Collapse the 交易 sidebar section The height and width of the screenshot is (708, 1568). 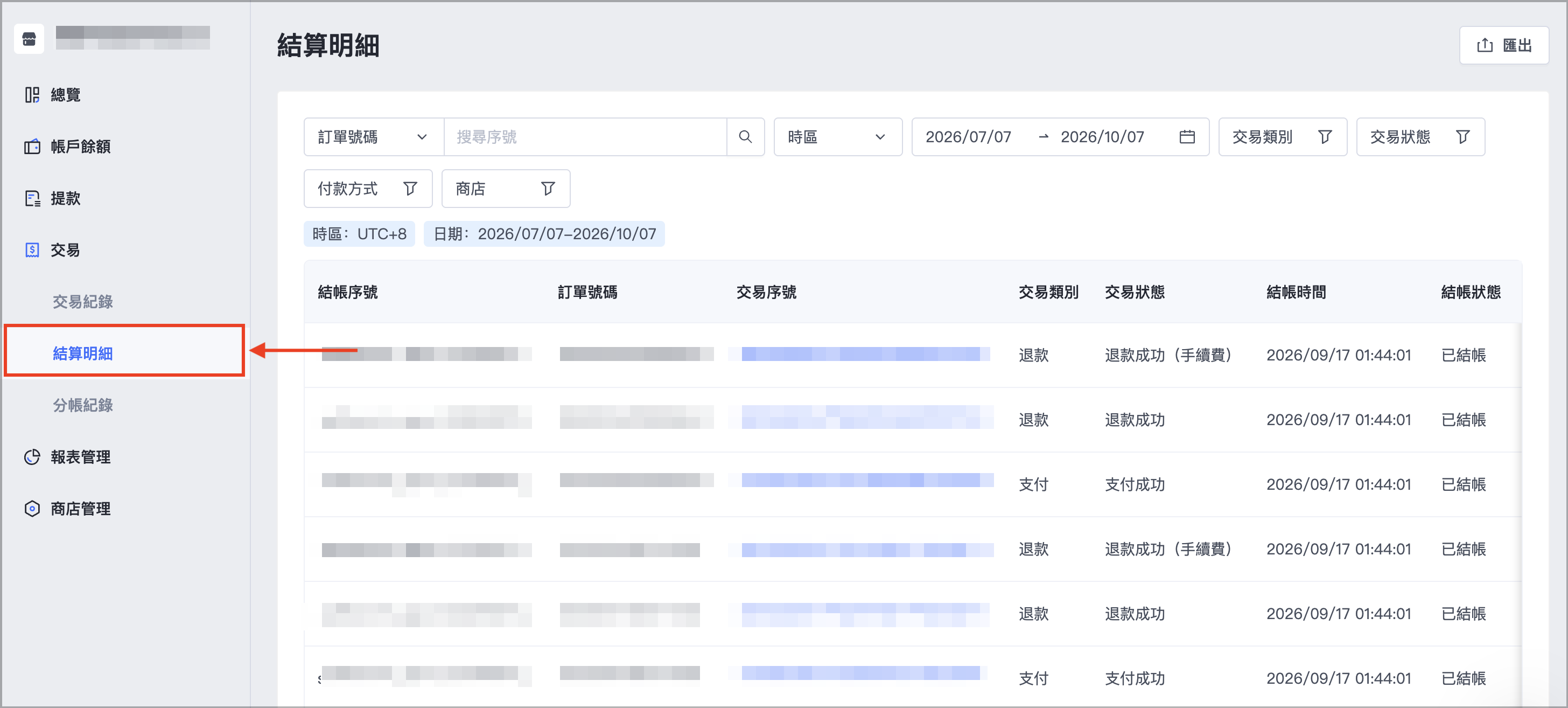(125, 251)
